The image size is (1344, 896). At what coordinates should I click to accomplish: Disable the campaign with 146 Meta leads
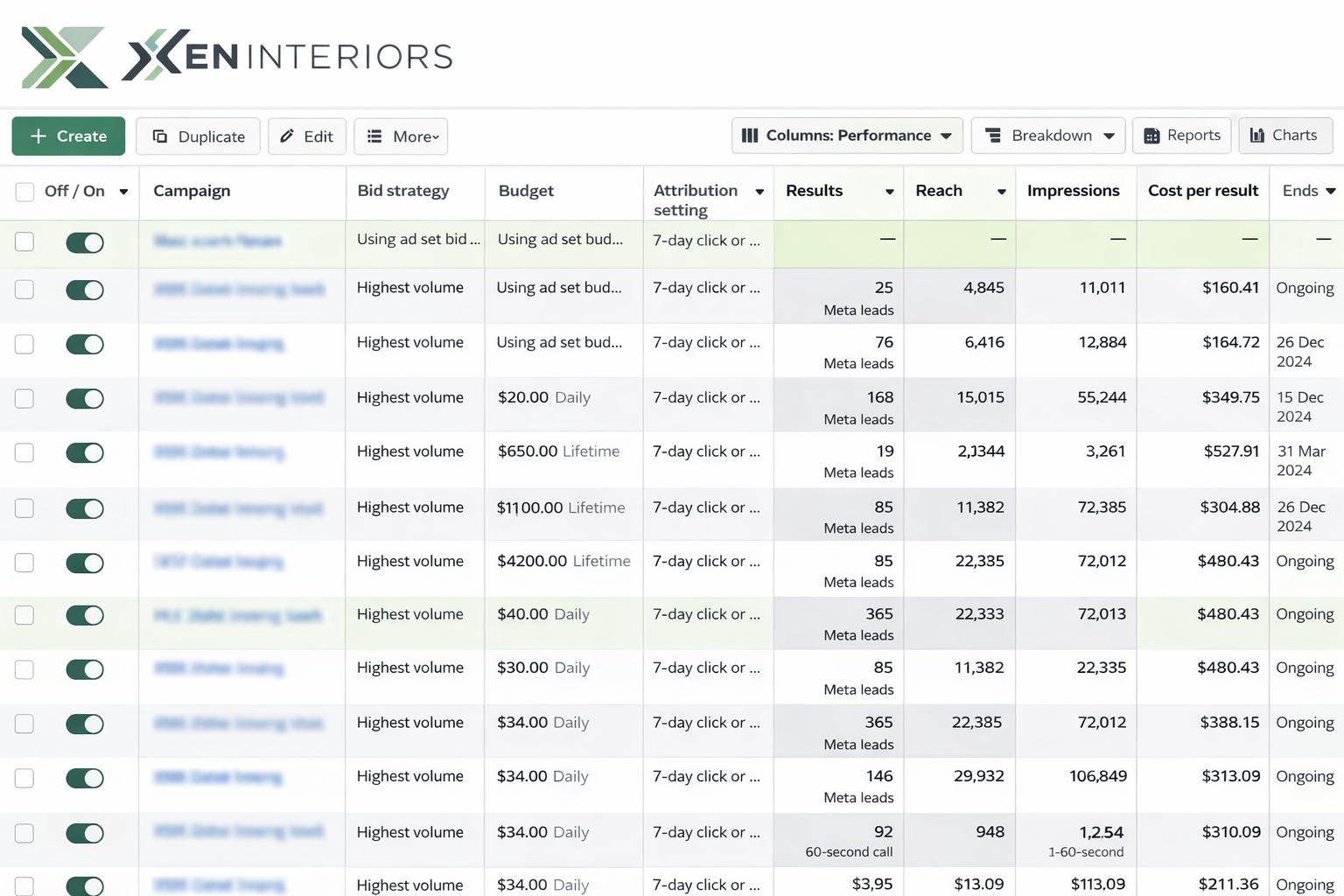coord(85,778)
